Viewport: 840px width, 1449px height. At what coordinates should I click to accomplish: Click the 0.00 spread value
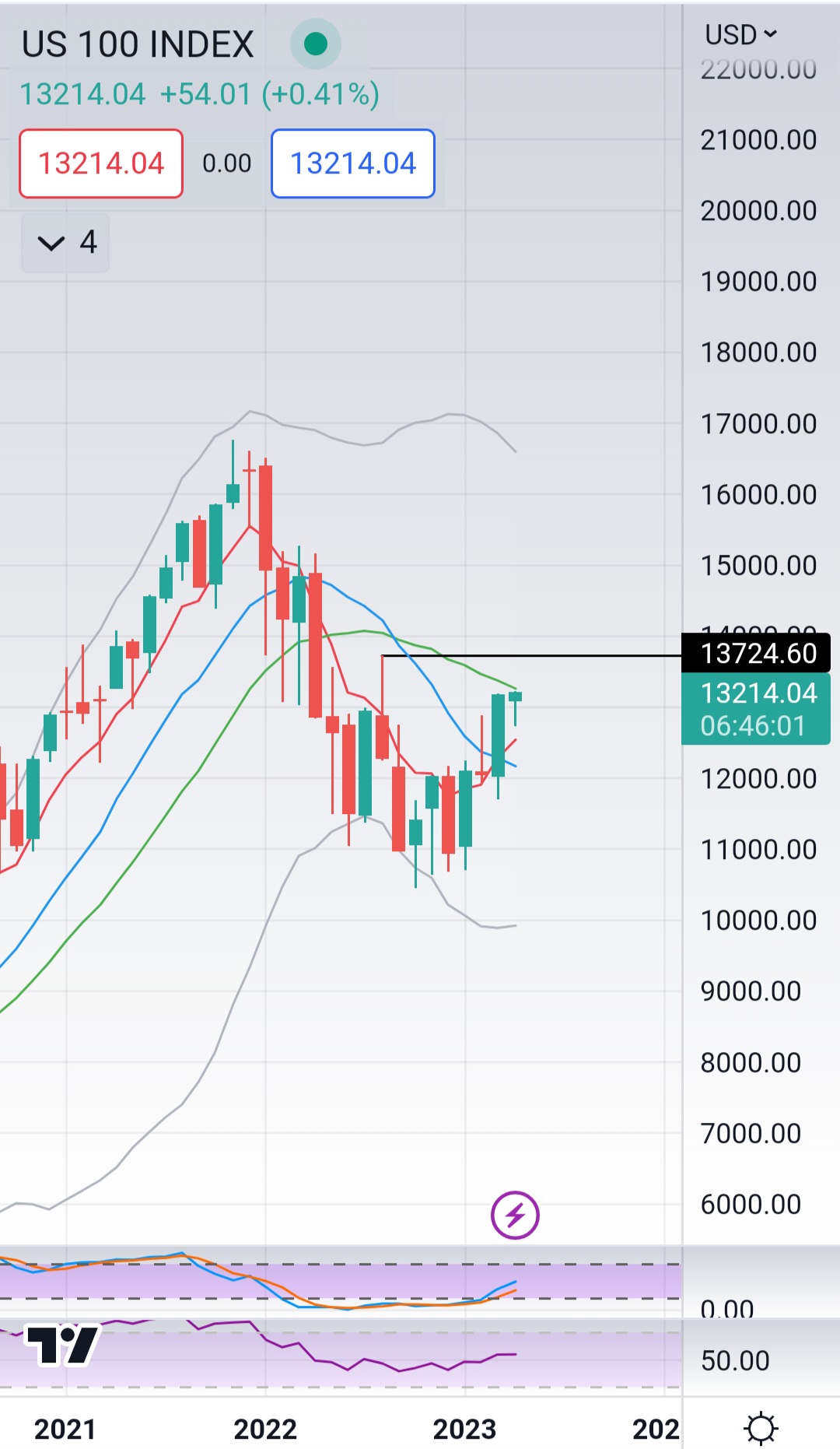coord(227,163)
